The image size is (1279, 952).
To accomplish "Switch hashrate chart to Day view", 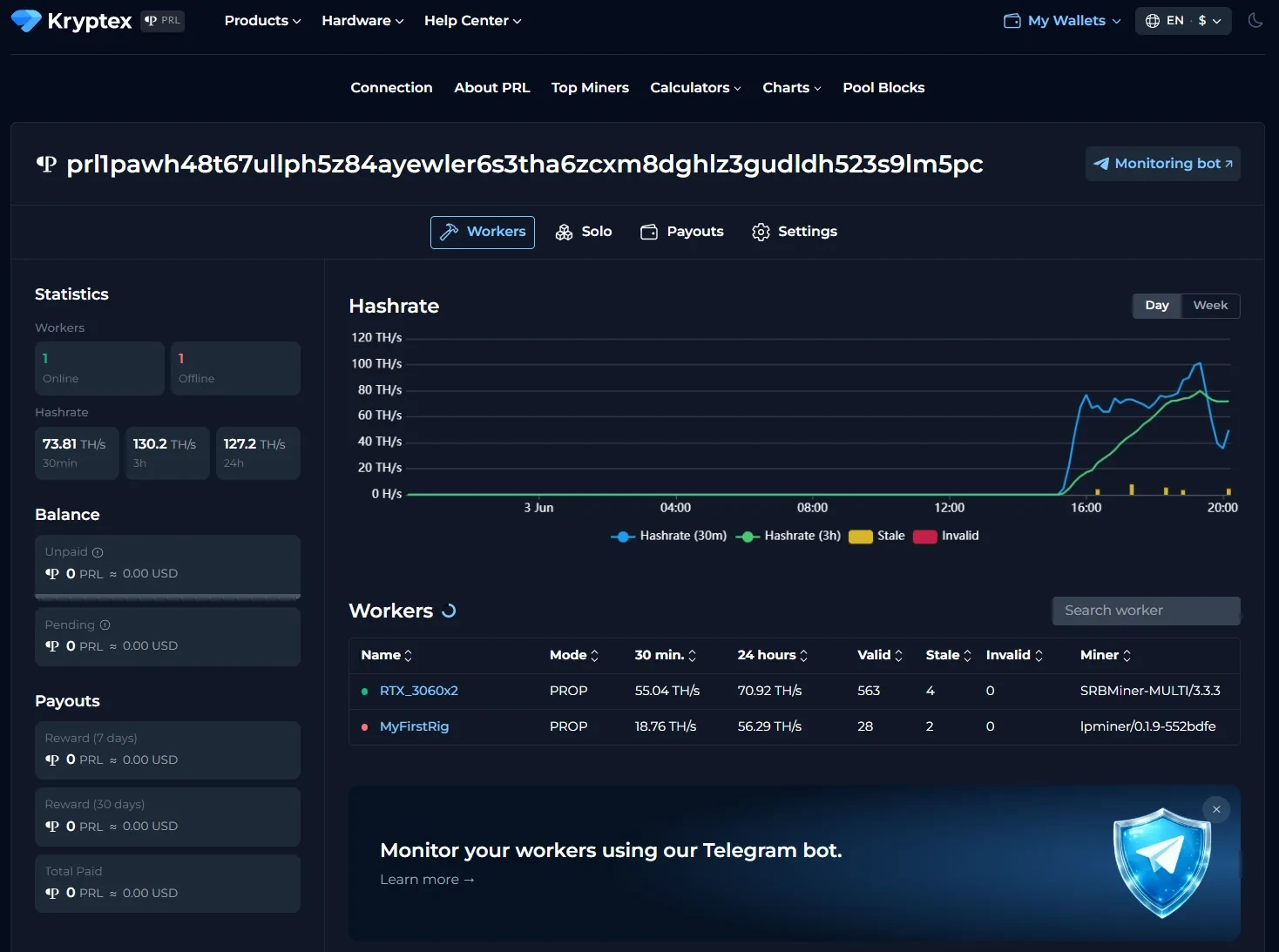I will tap(1157, 306).
